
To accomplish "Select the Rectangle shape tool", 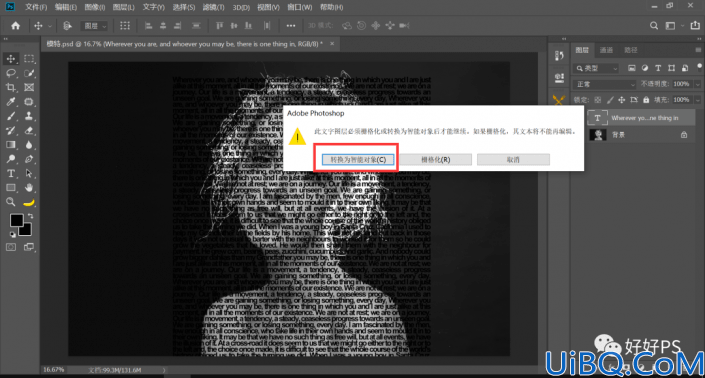I will 11,187.
